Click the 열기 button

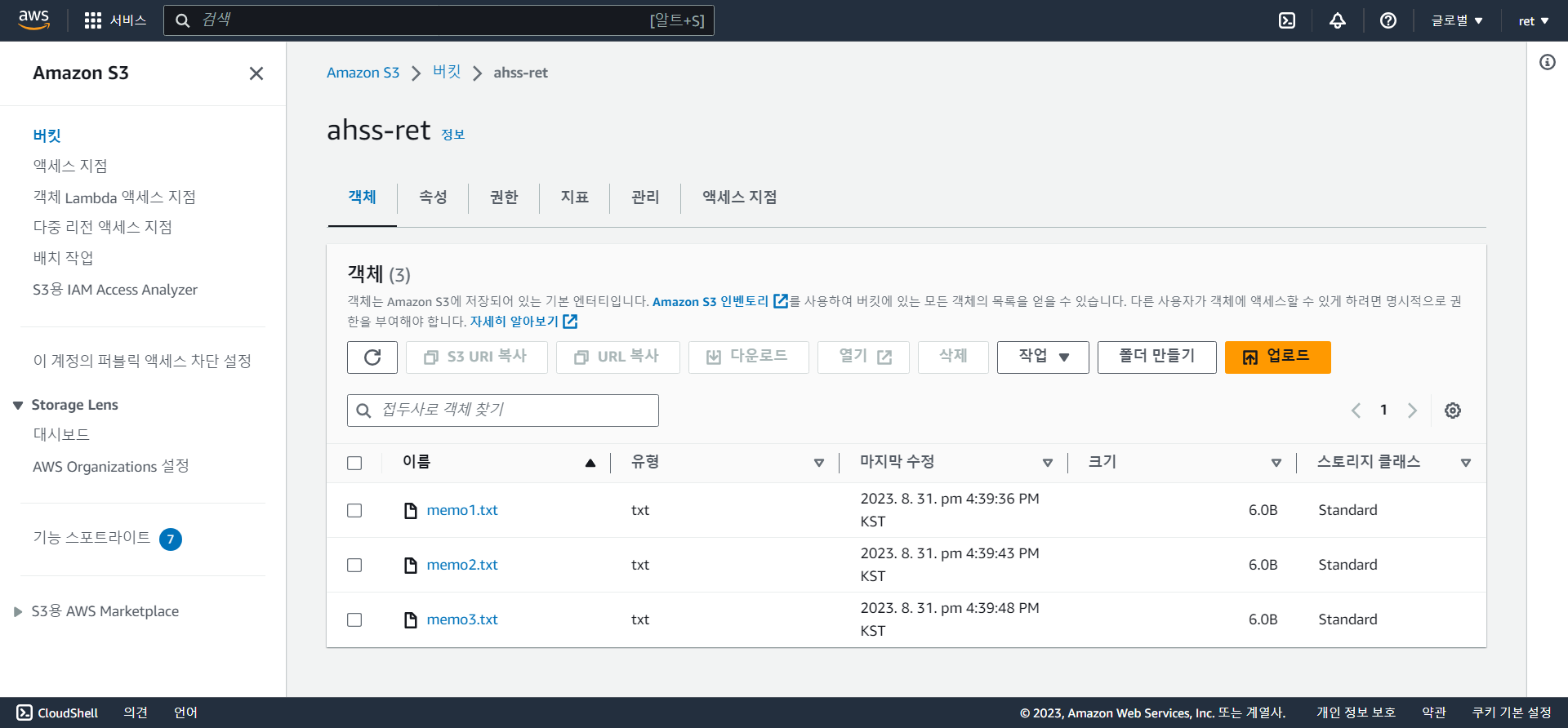click(x=863, y=357)
